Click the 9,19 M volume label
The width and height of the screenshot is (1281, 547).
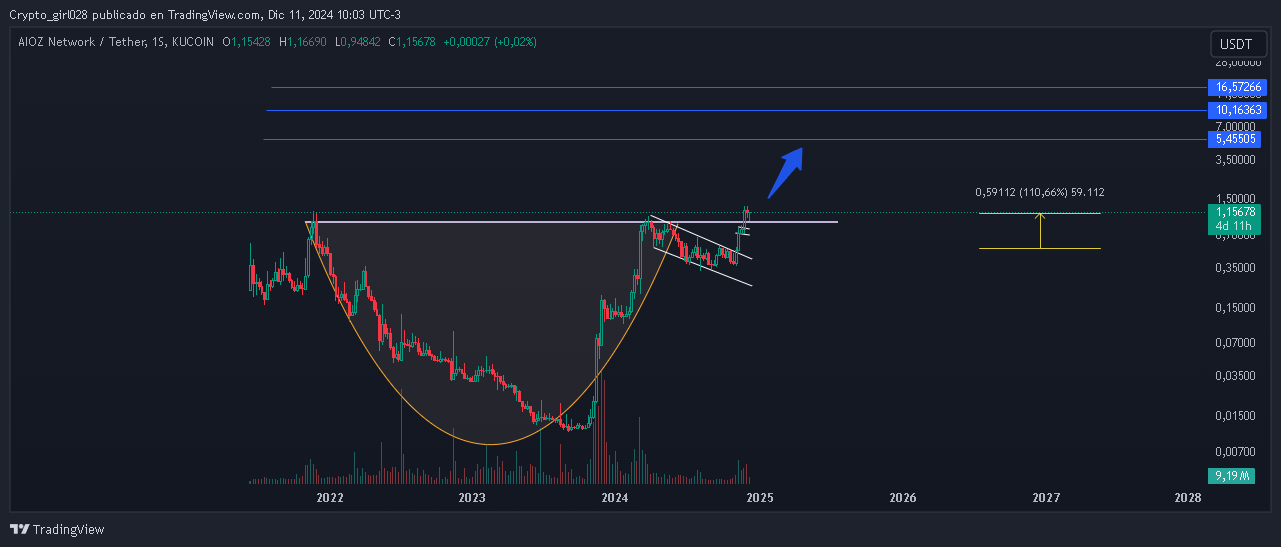[1232, 476]
